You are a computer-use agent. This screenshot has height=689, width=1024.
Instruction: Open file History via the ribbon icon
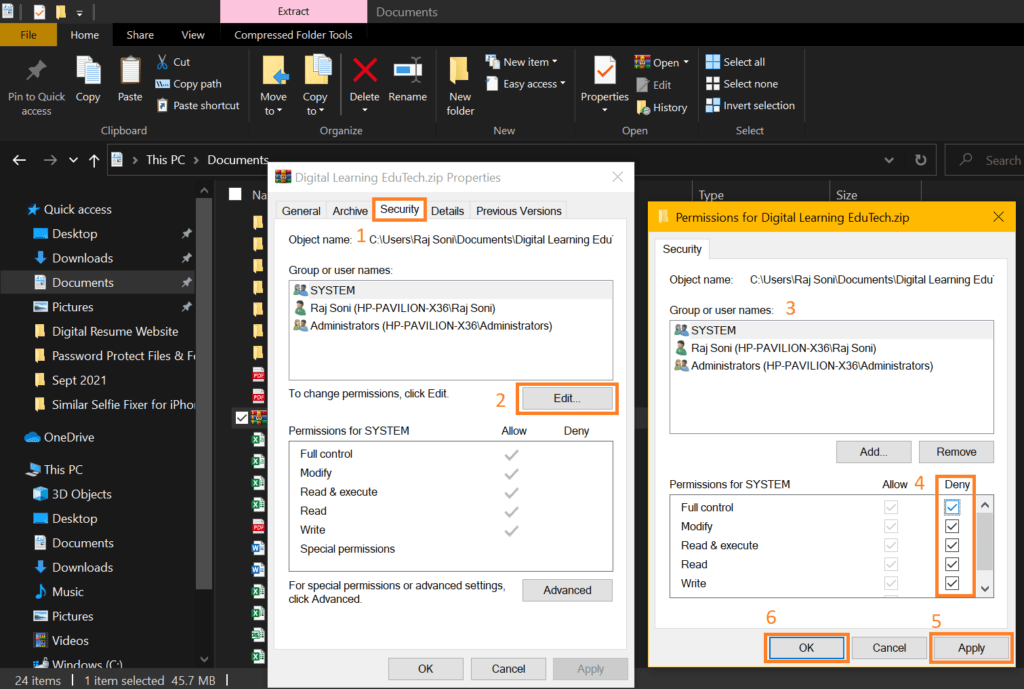click(x=663, y=107)
